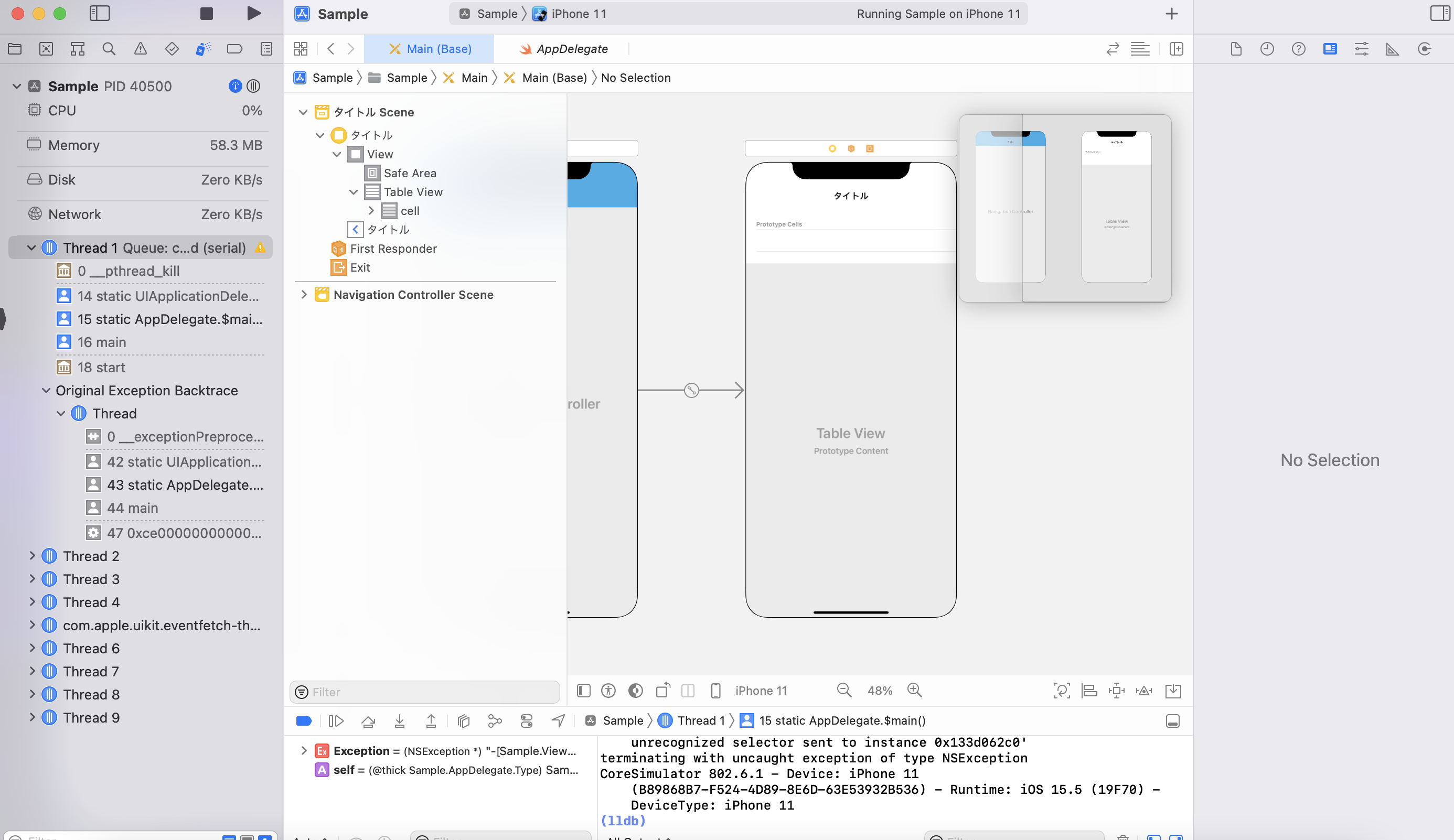Click the Run play button
Image resolution: width=1454 pixels, height=840 pixels.
click(x=253, y=13)
